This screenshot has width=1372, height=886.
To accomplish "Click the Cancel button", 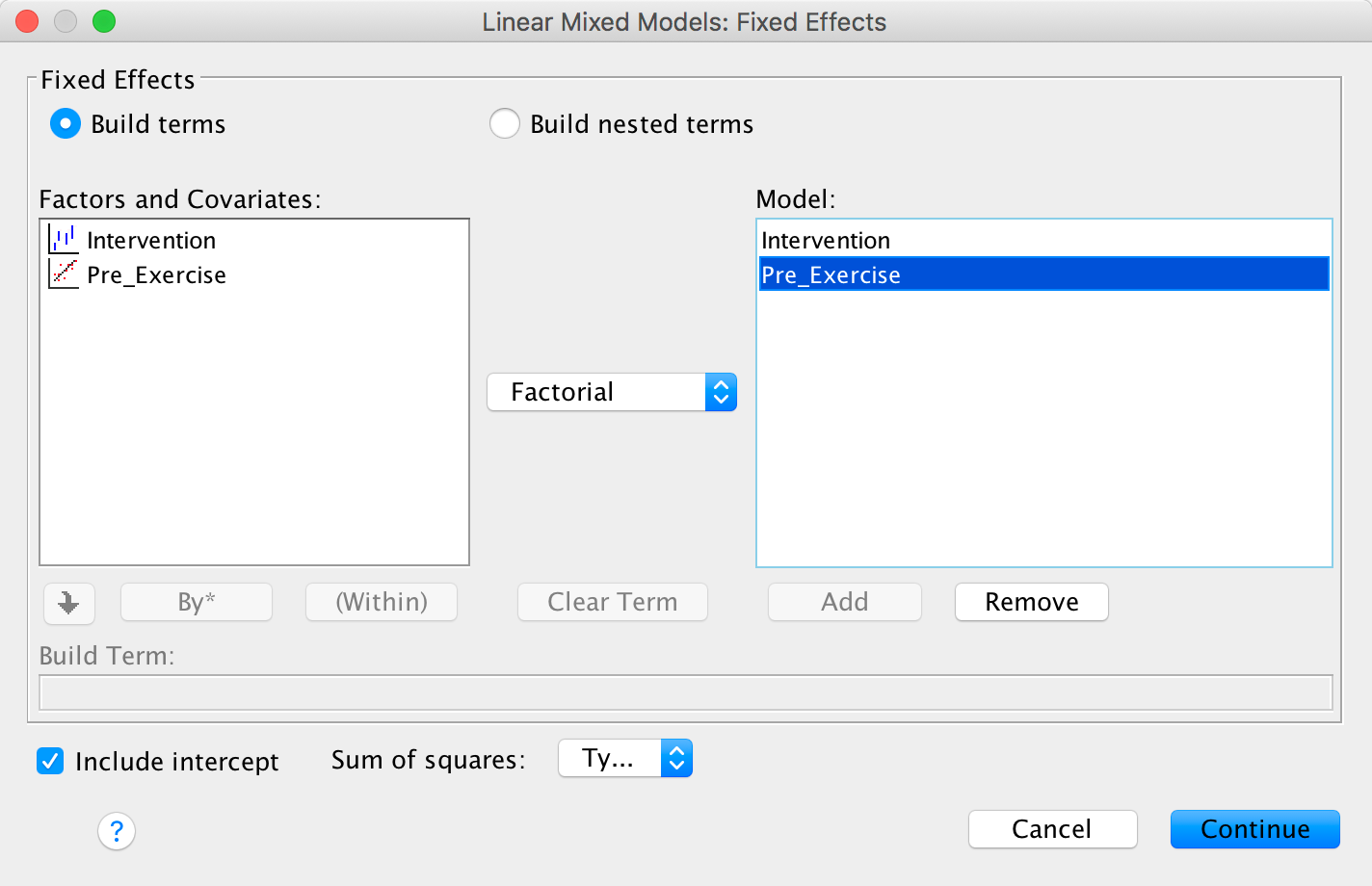I will pyautogui.click(x=1052, y=829).
